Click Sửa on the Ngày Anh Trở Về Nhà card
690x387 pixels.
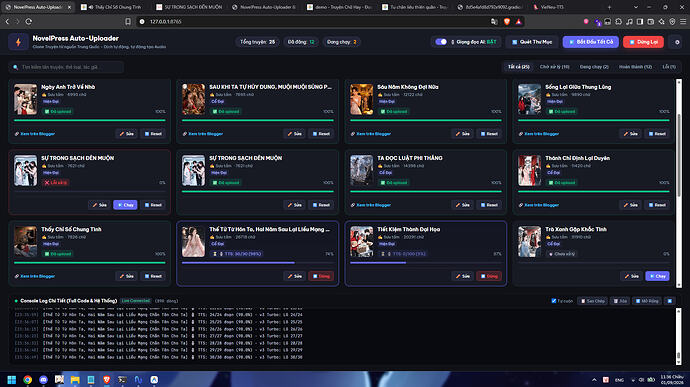coord(126,134)
